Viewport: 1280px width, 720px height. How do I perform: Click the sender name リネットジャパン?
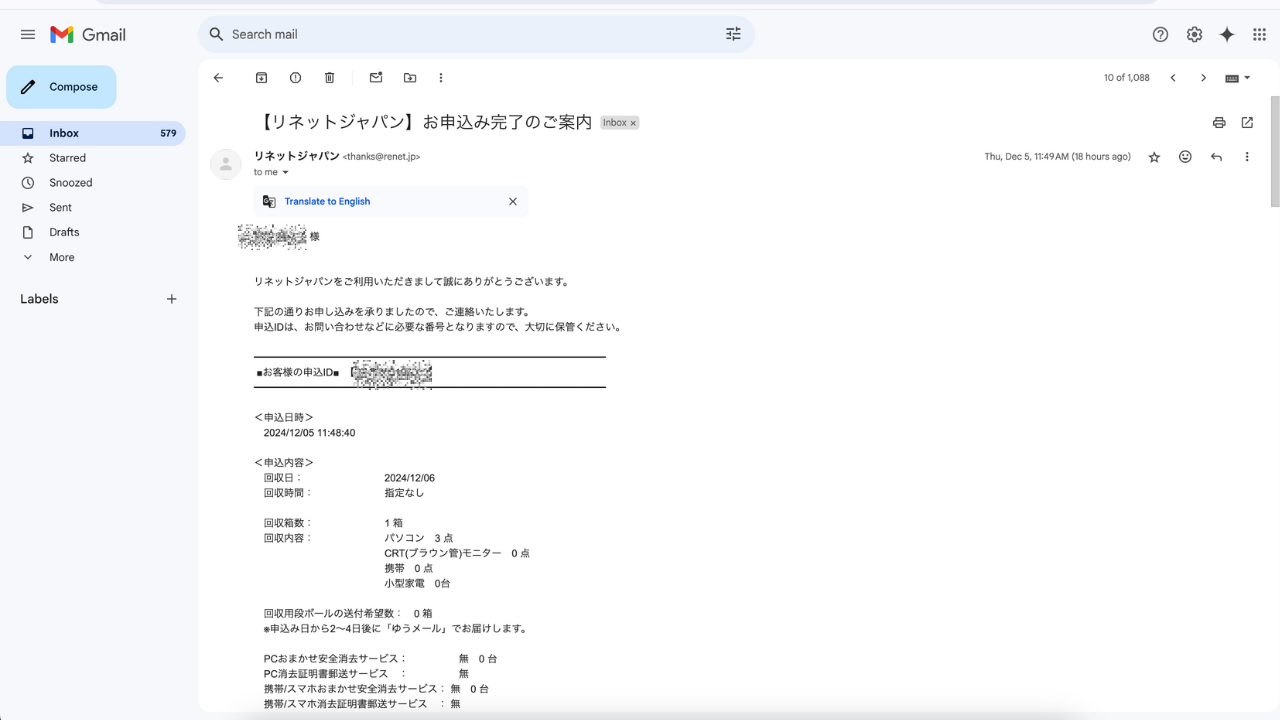click(x=296, y=156)
